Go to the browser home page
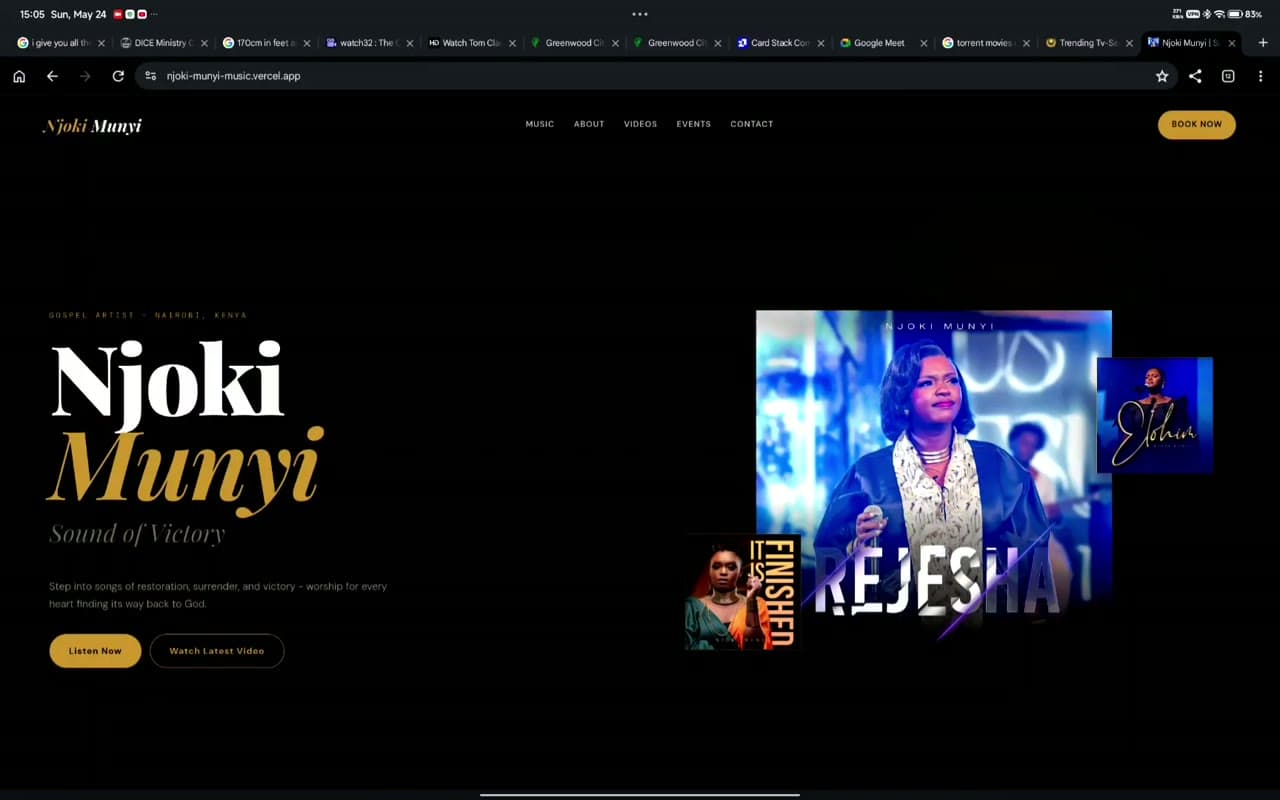This screenshot has height=800, width=1280. [x=19, y=76]
